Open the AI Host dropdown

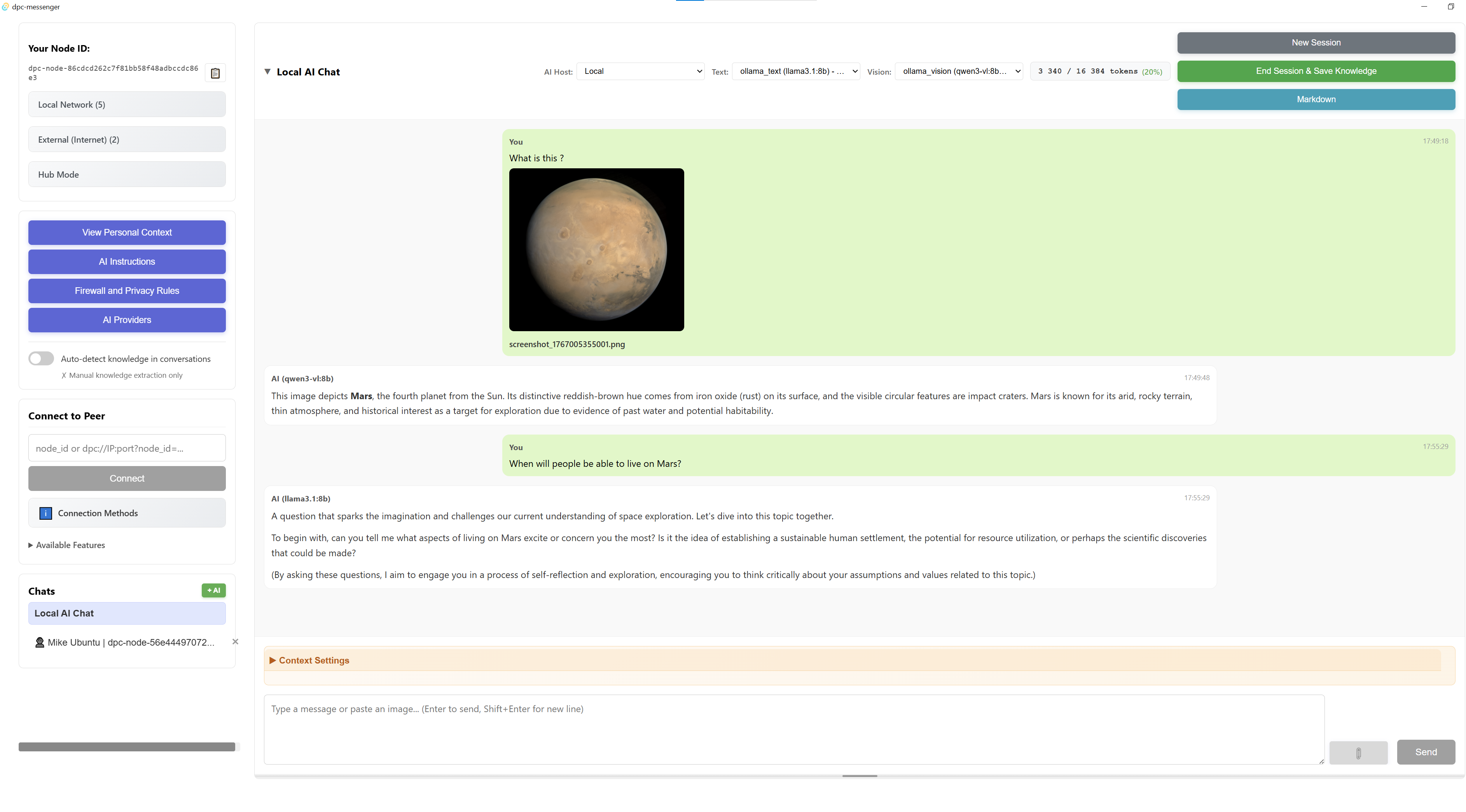click(641, 72)
